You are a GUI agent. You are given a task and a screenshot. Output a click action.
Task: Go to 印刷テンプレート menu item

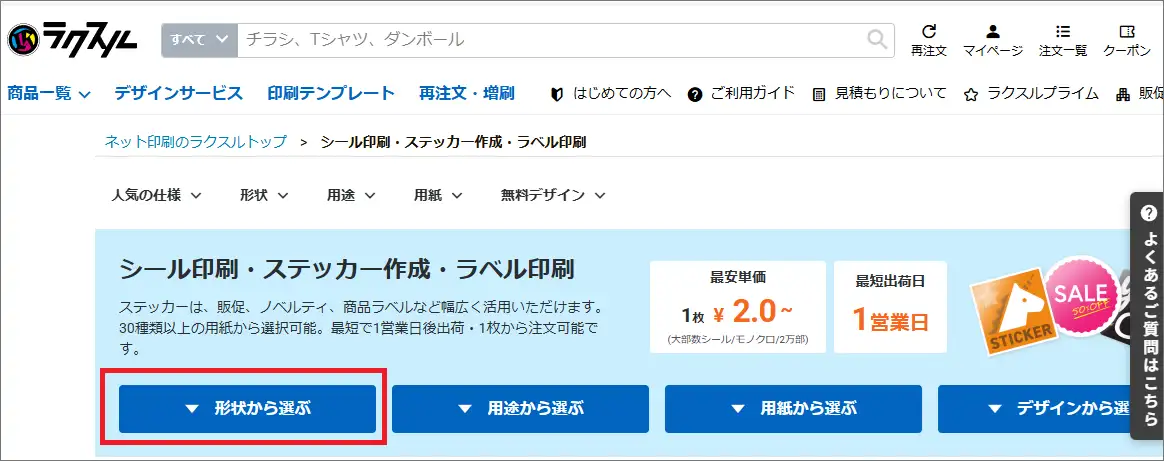(331, 94)
